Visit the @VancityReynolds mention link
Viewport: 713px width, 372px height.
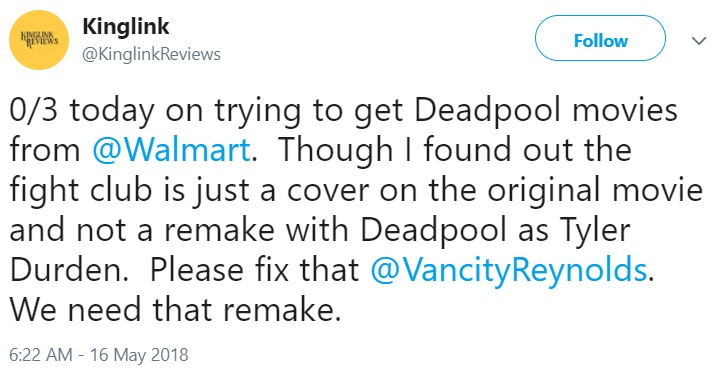pyautogui.click(x=509, y=270)
